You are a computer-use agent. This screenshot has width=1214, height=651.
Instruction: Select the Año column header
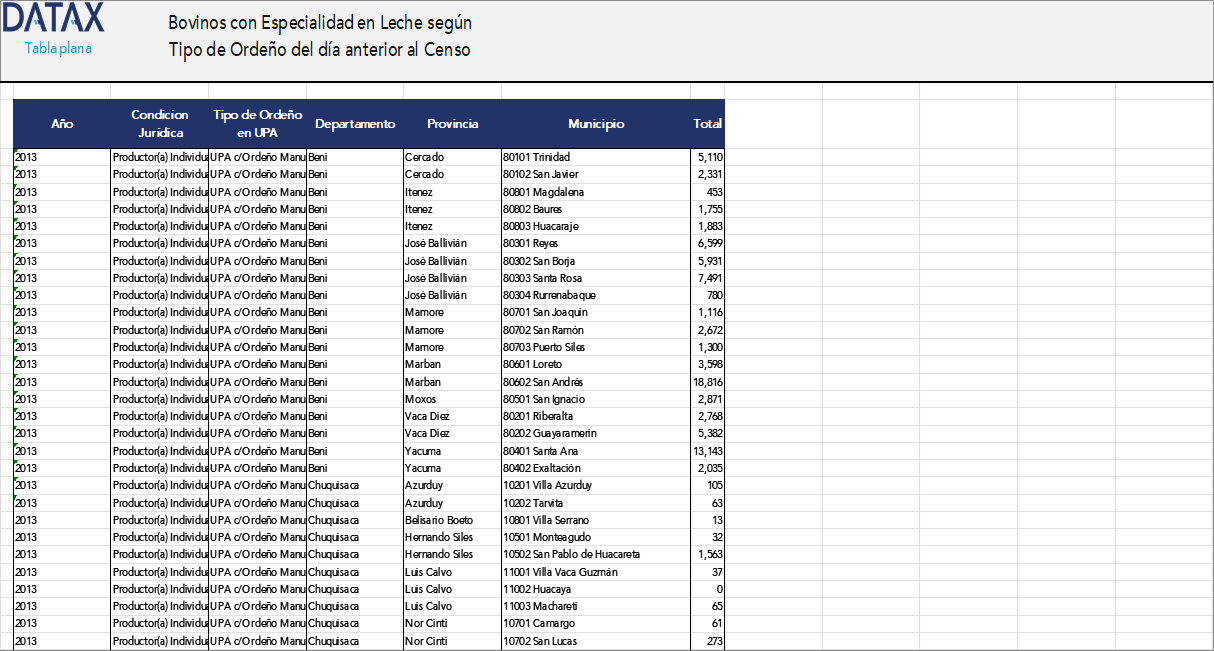pyautogui.click(x=62, y=124)
